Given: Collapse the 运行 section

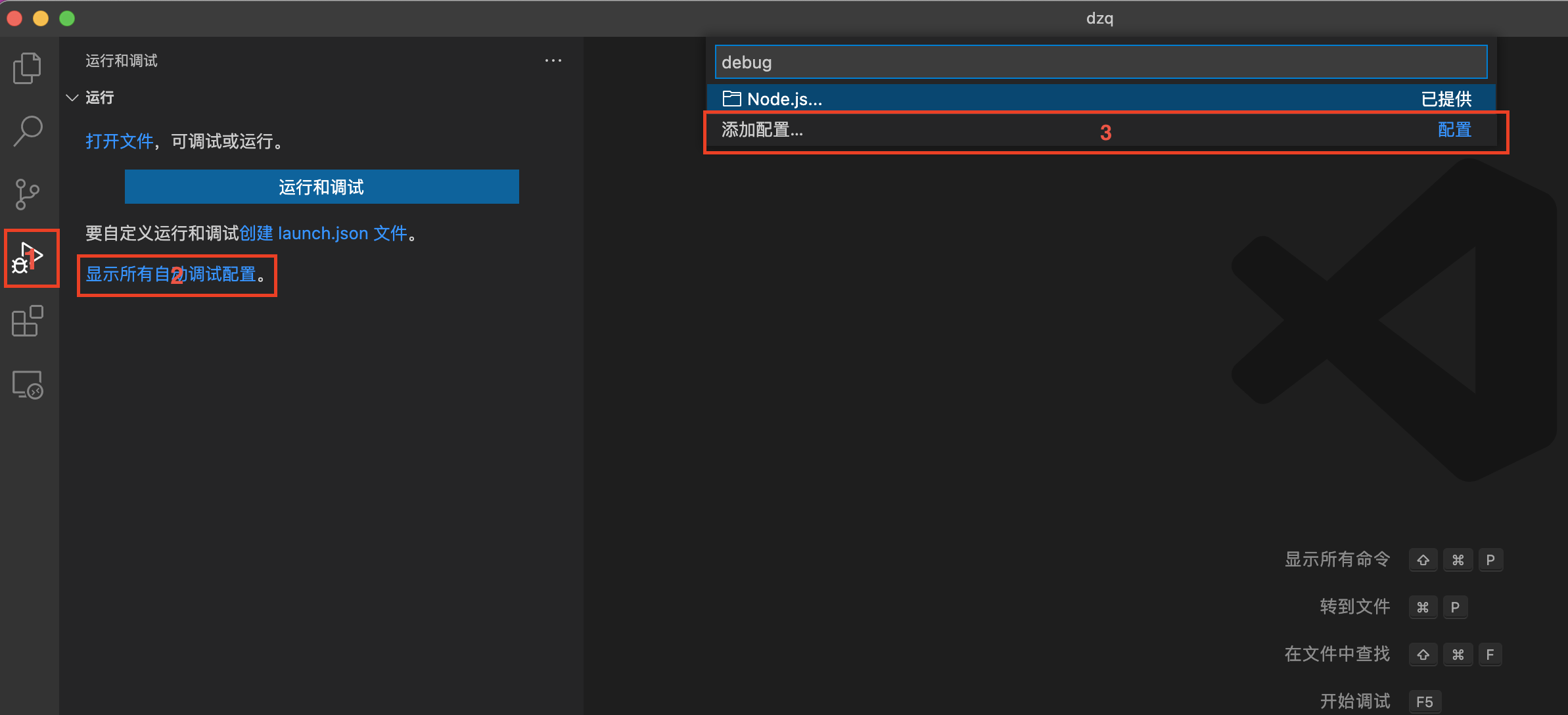Looking at the screenshot, I should [72, 97].
